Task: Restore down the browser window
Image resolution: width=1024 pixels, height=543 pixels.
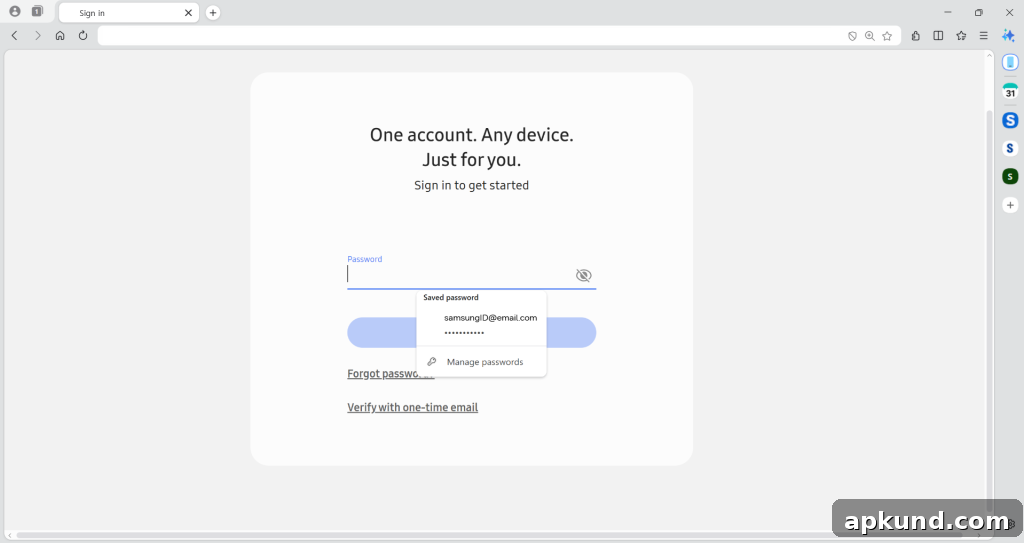Action: (x=978, y=12)
